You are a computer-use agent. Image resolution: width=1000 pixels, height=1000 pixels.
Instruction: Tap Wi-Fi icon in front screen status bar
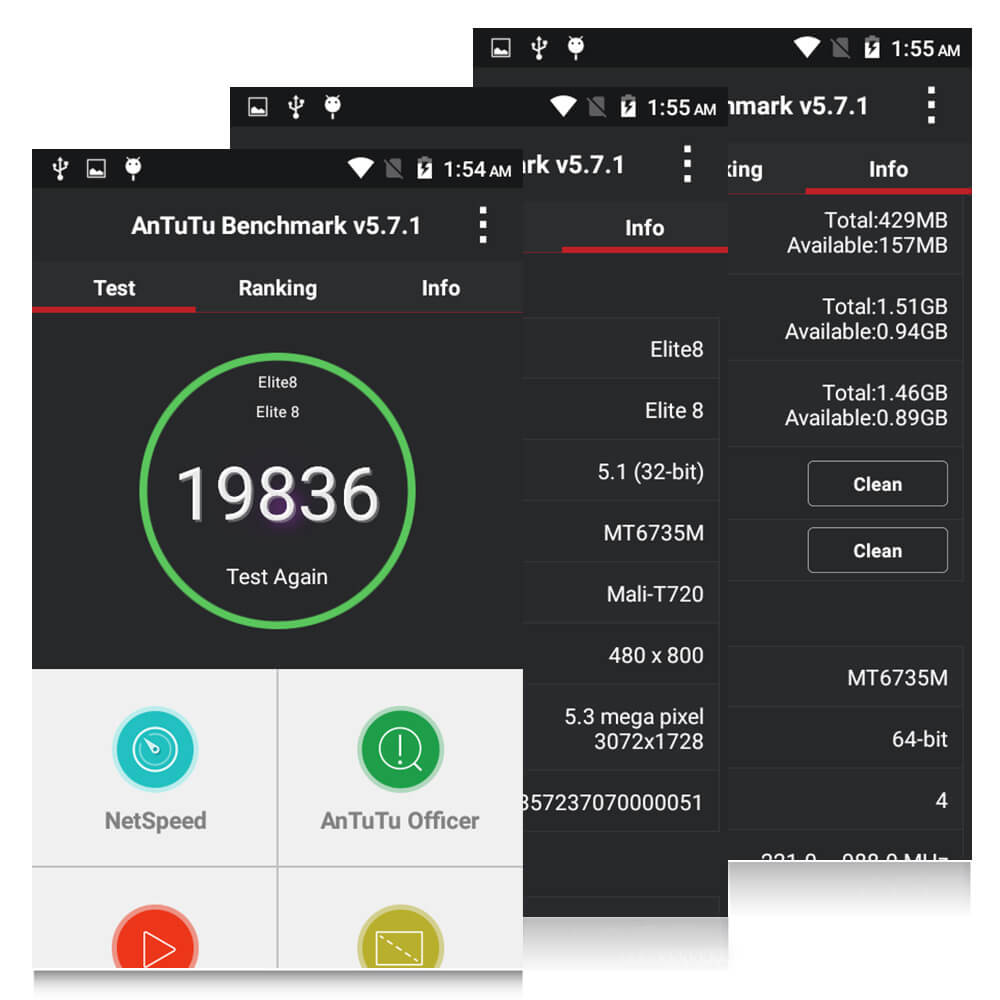(x=360, y=168)
